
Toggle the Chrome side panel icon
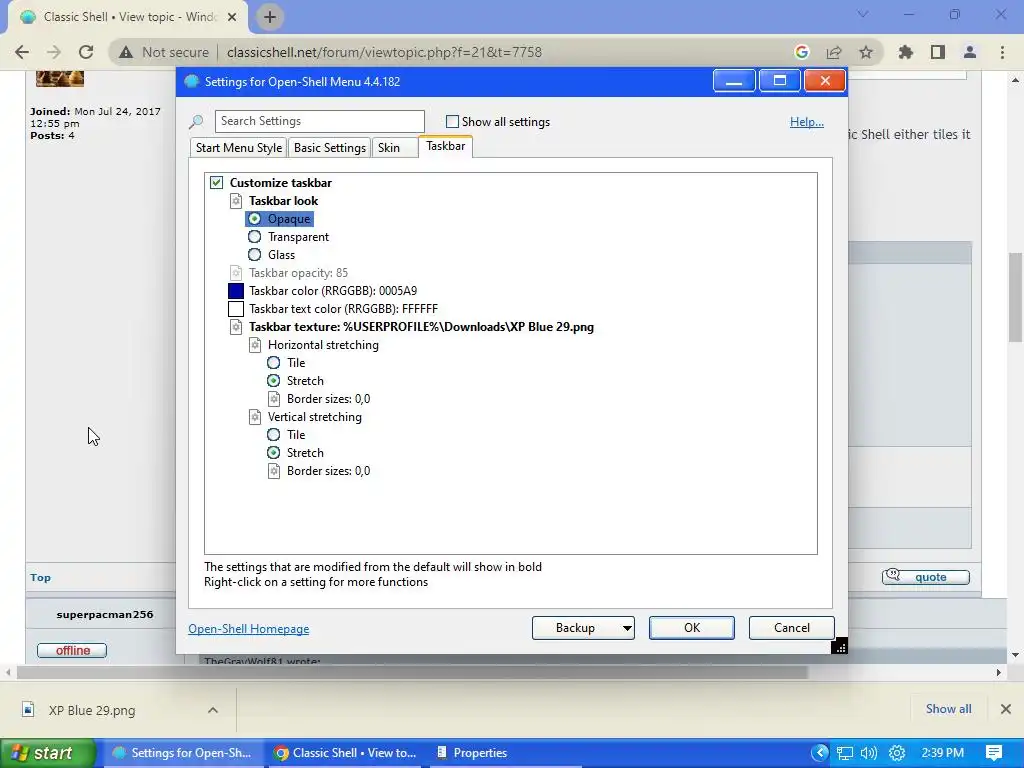click(938, 52)
